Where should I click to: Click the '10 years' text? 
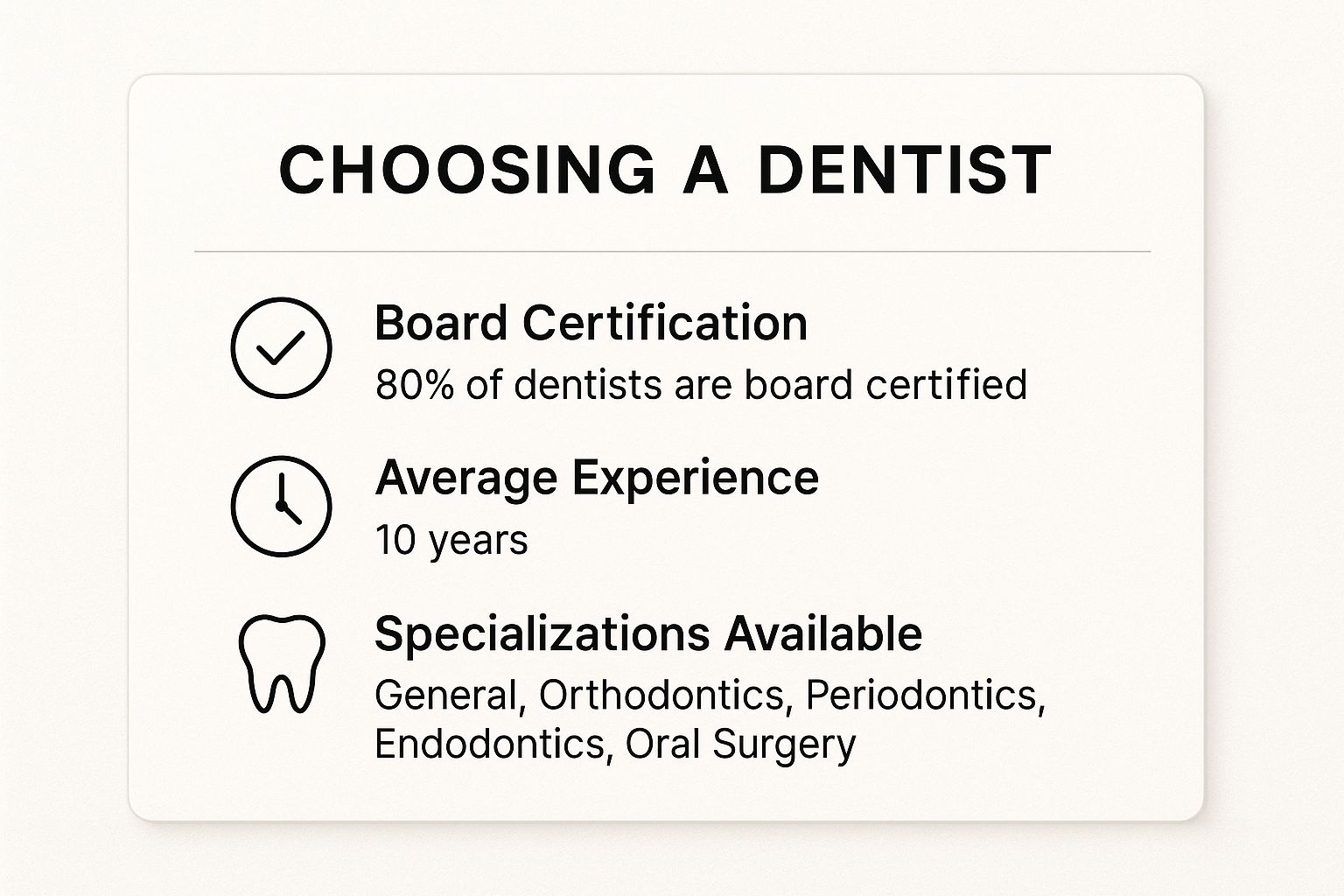[x=451, y=540]
